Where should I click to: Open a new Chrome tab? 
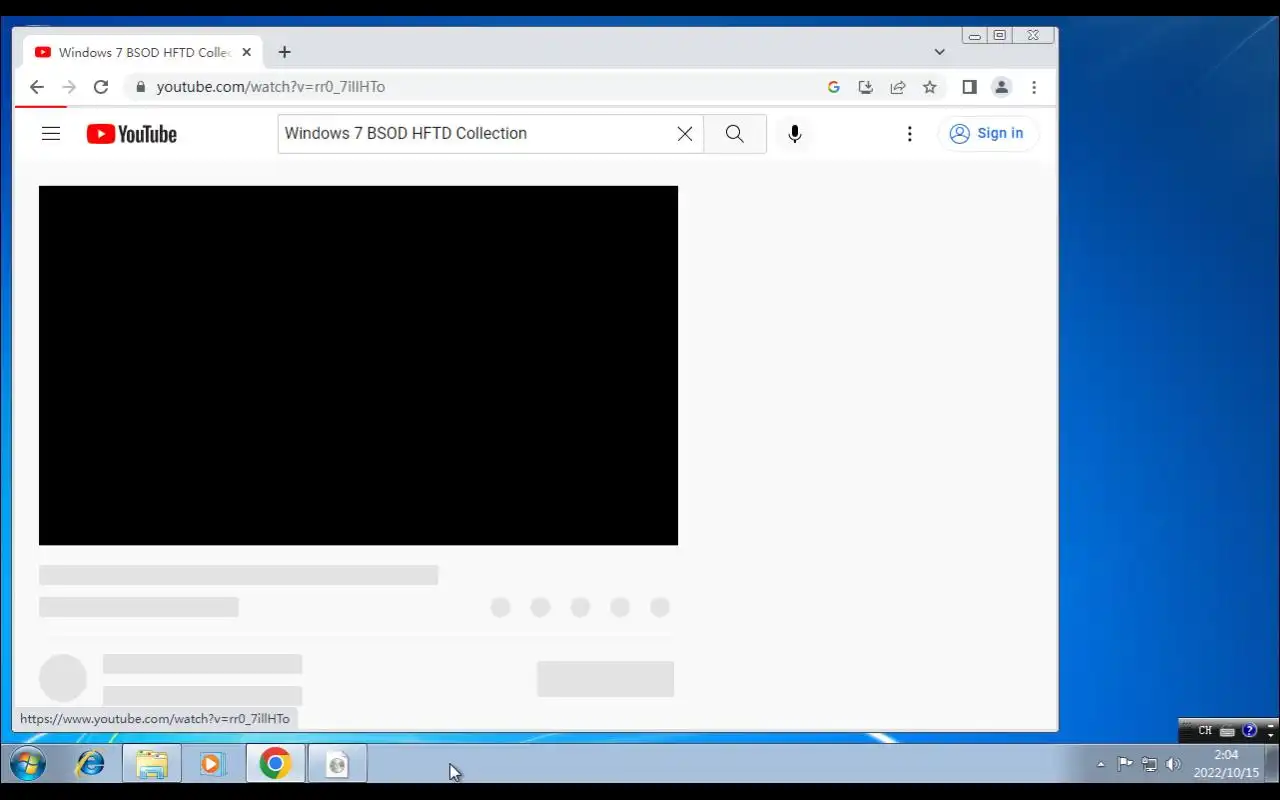click(x=284, y=52)
